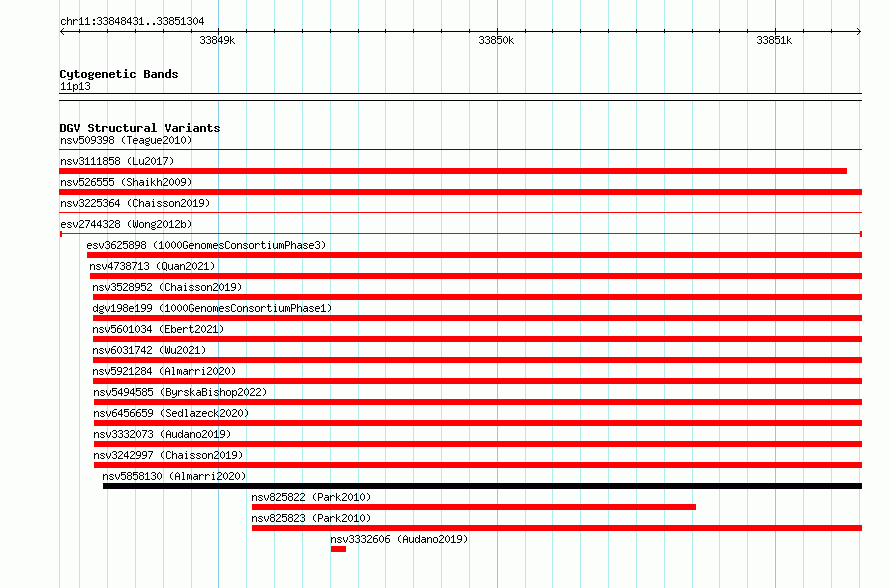Click the nsv825822 red bar

coord(474,507)
